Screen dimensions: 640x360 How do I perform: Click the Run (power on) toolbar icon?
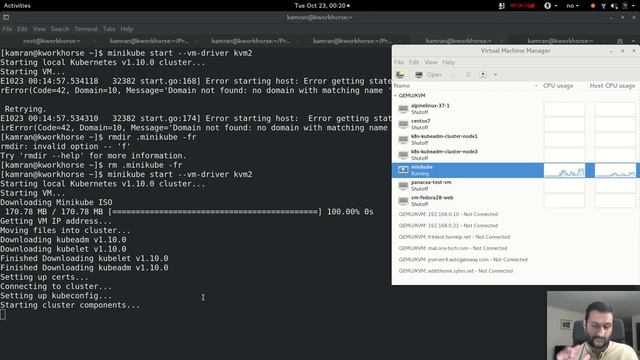453,75
